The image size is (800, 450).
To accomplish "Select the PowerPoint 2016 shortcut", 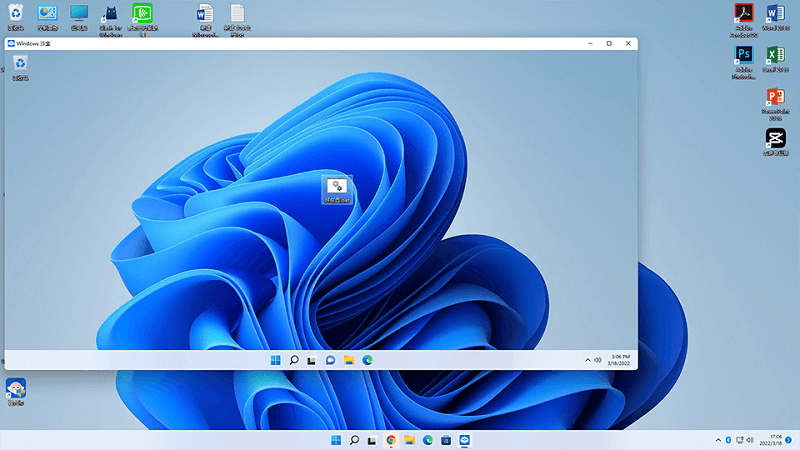I will [776, 104].
